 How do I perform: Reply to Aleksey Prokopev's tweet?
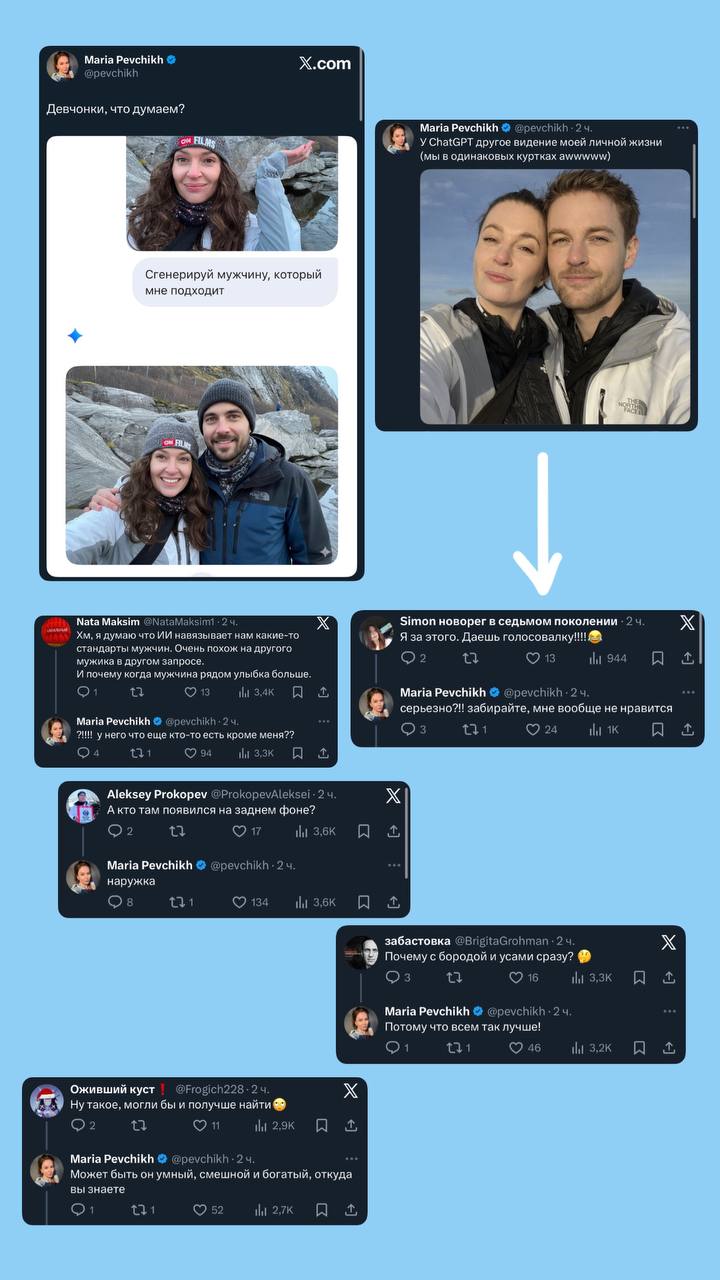(114, 831)
